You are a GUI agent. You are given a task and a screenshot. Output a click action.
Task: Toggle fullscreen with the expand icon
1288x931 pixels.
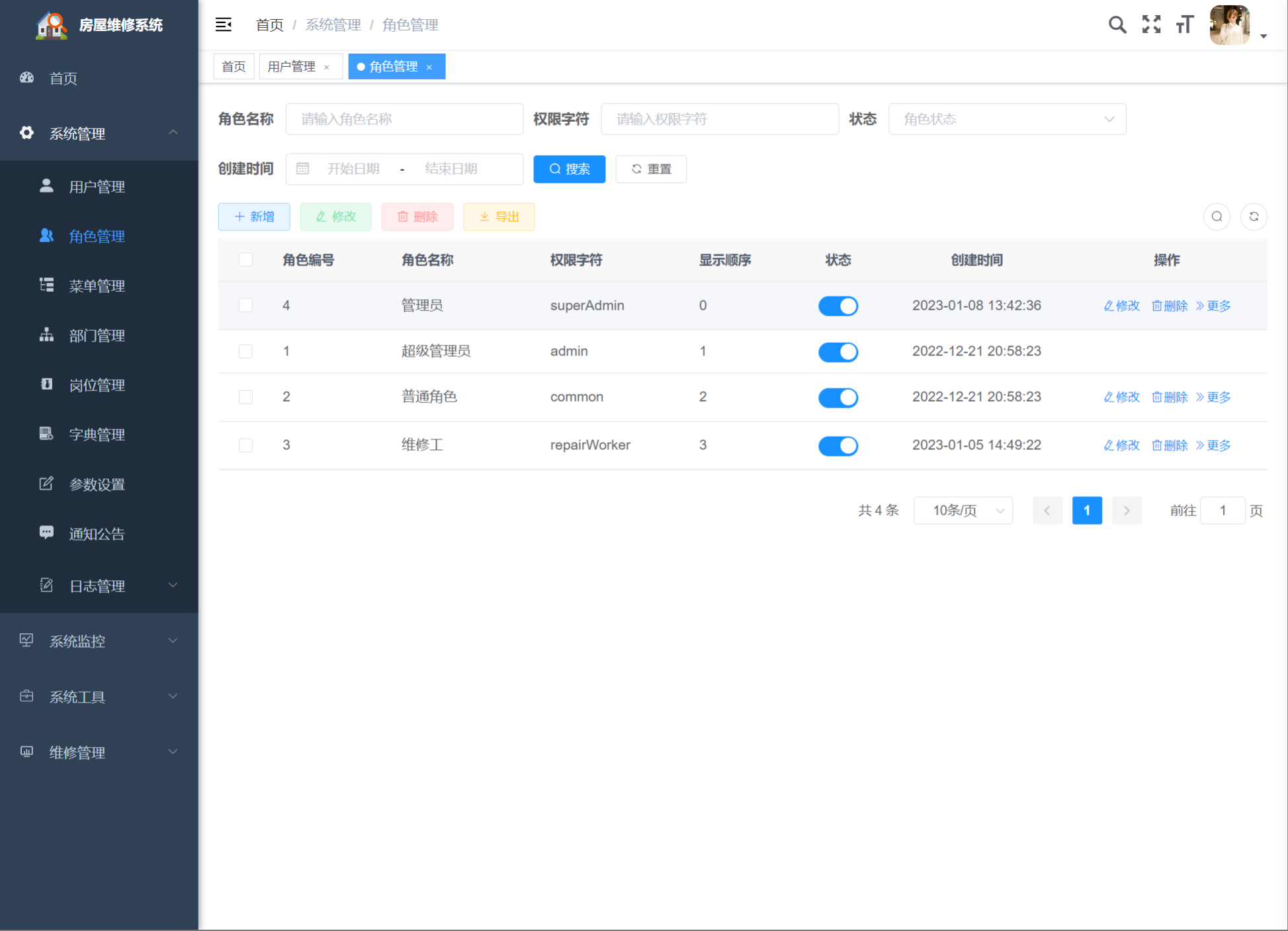click(x=1151, y=25)
